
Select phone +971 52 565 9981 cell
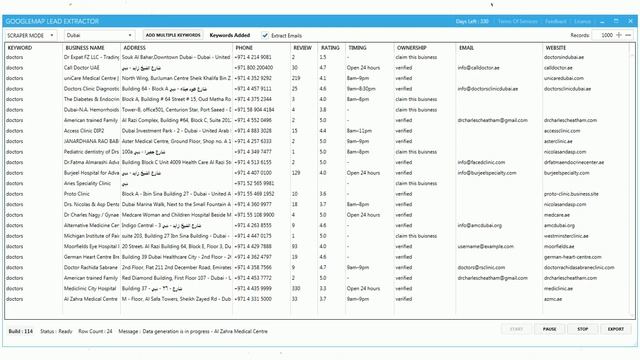[254, 183]
